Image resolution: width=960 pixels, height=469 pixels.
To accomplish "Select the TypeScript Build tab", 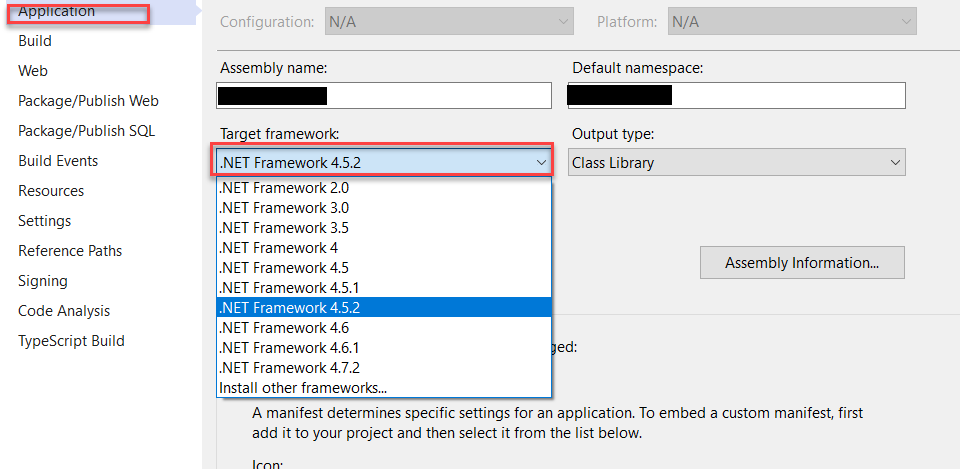I will [x=71, y=341].
